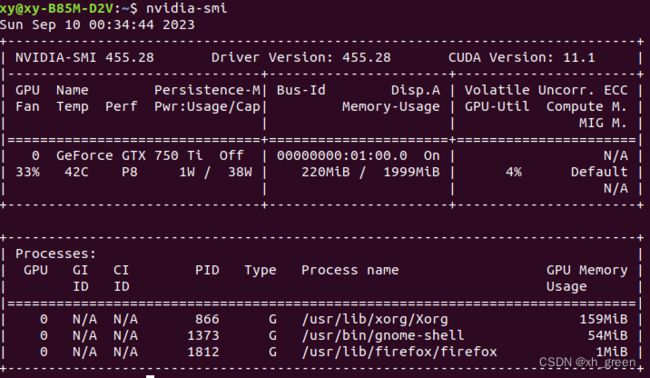Click the Default compute mode value
This screenshot has height=378, width=650.
click(x=599, y=172)
